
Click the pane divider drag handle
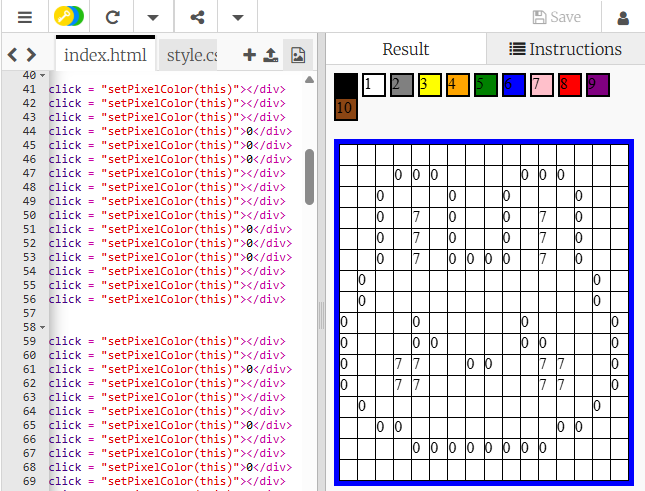click(321, 315)
